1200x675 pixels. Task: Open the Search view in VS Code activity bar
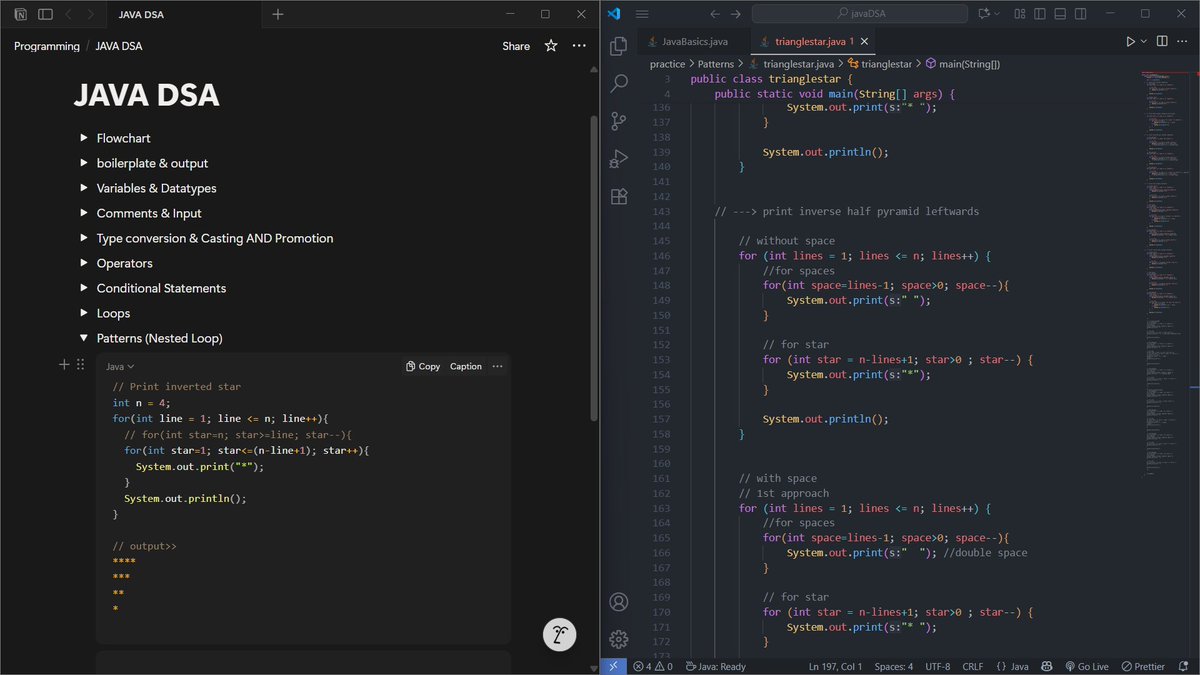click(x=619, y=83)
